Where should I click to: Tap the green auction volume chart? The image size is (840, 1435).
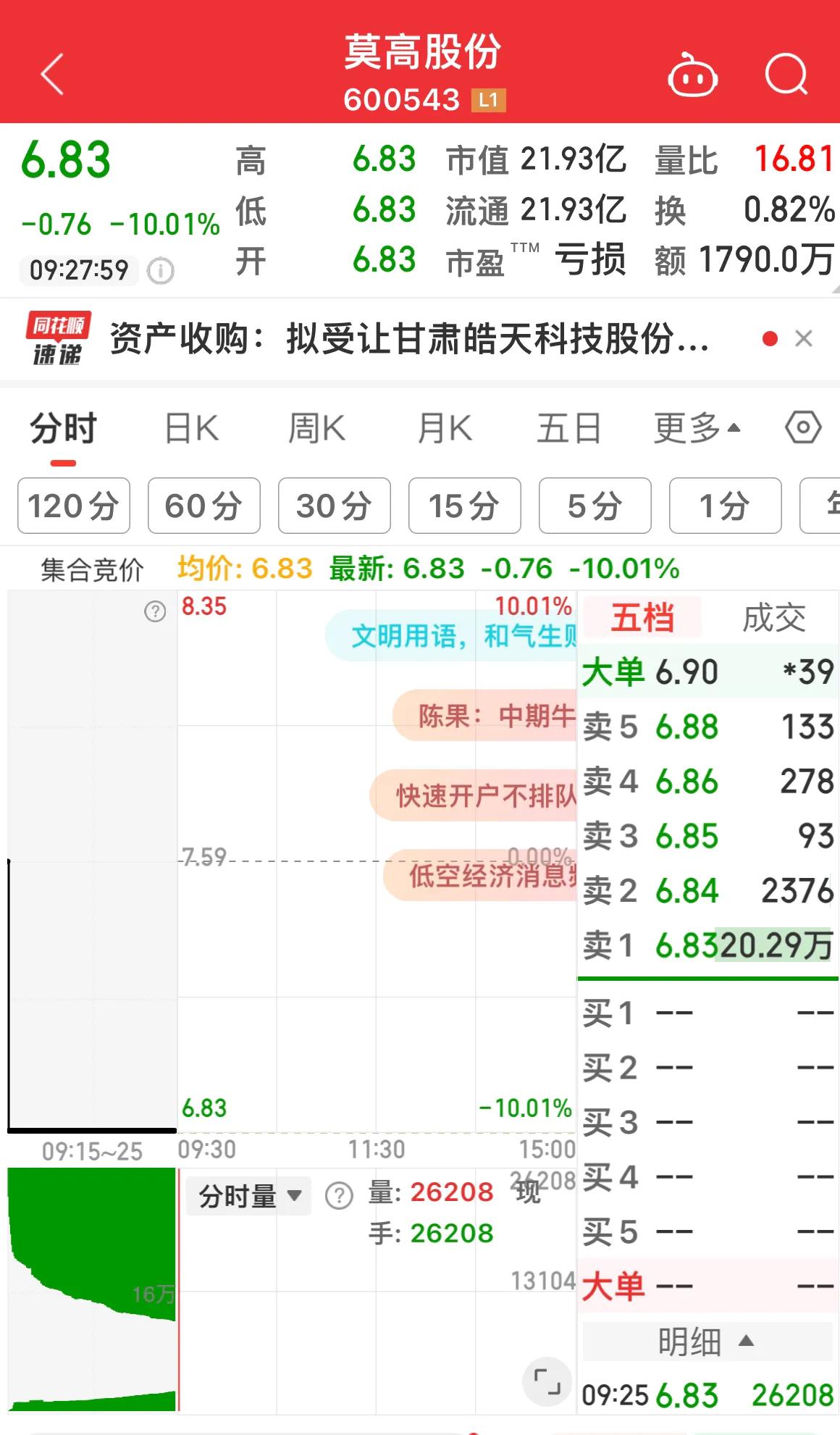[92, 1289]
